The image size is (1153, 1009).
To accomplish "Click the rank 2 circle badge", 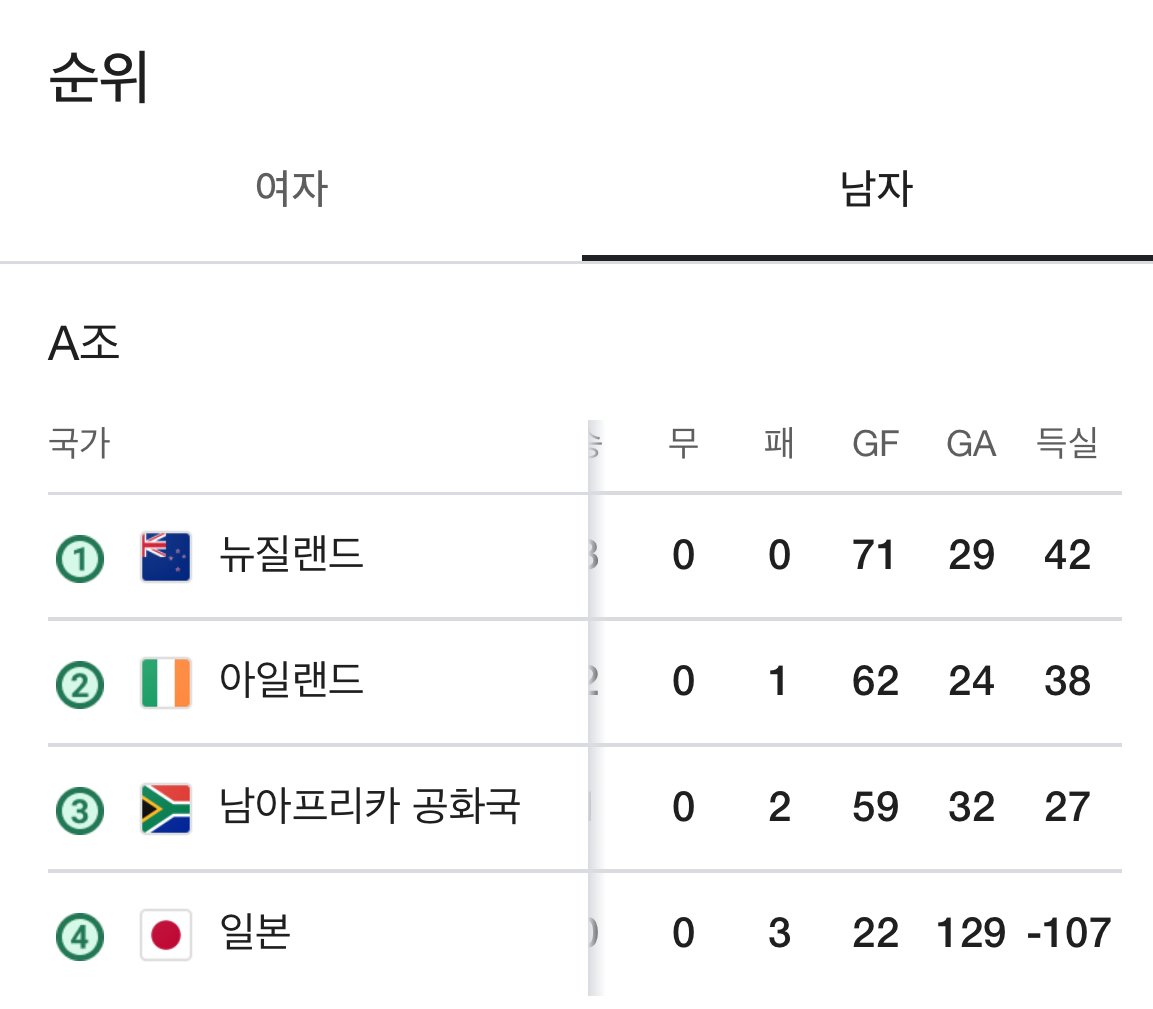I will click(79, 684).
